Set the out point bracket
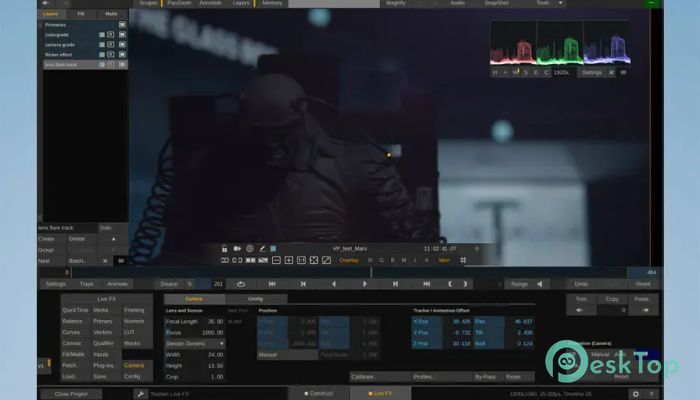 click(x=465, y=284)
